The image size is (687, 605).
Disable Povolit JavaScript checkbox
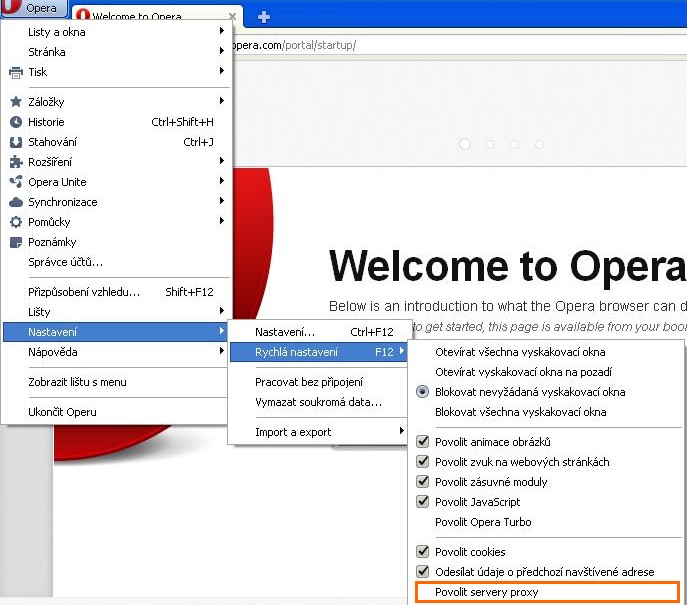(x=423, y=502)
